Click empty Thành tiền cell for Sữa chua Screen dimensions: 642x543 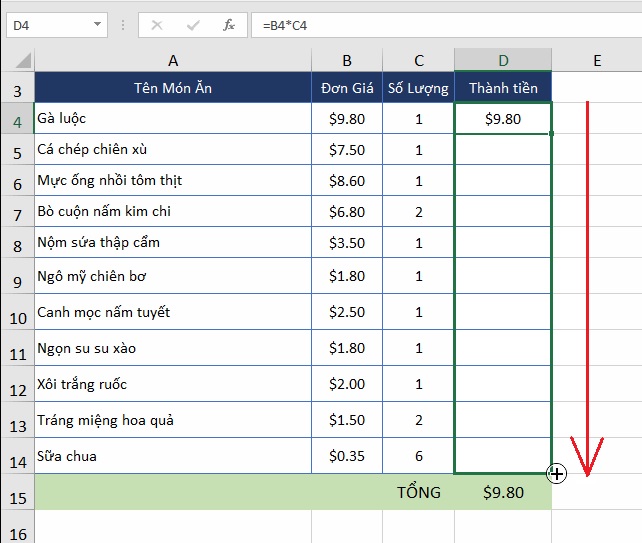pos(503,456)
